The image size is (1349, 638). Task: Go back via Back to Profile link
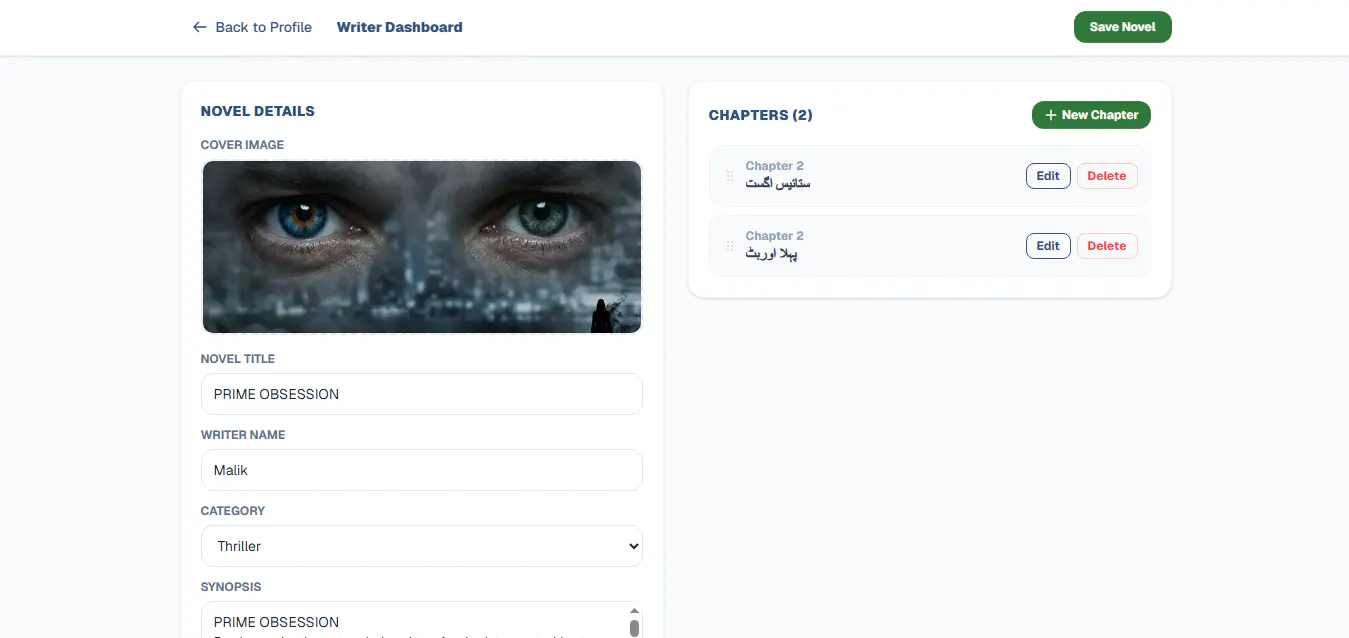pos(252,27)
